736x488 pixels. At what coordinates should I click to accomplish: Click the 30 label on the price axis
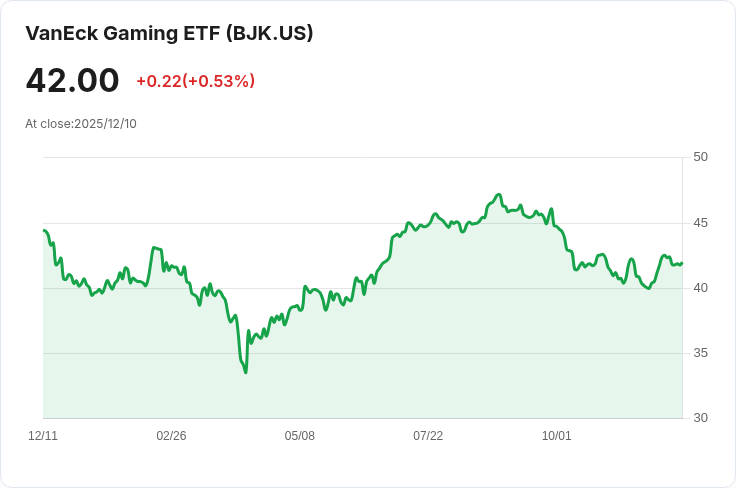click(x=700, y=418)
